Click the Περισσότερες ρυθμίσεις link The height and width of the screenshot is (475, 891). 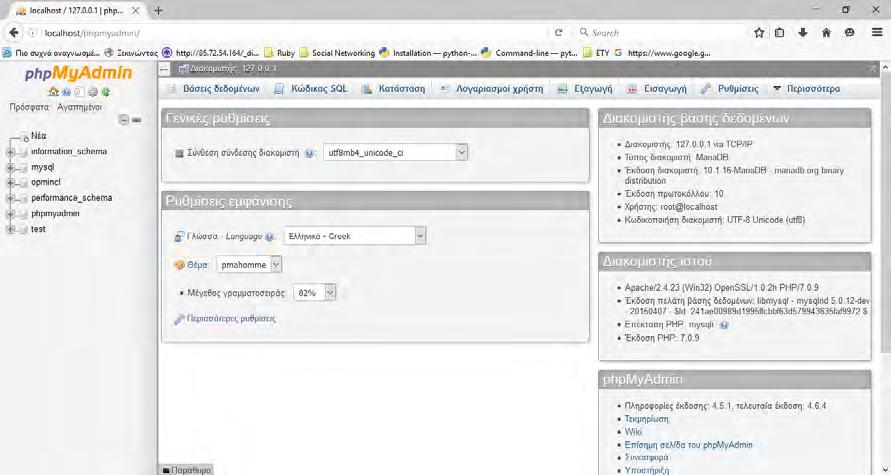231,319
